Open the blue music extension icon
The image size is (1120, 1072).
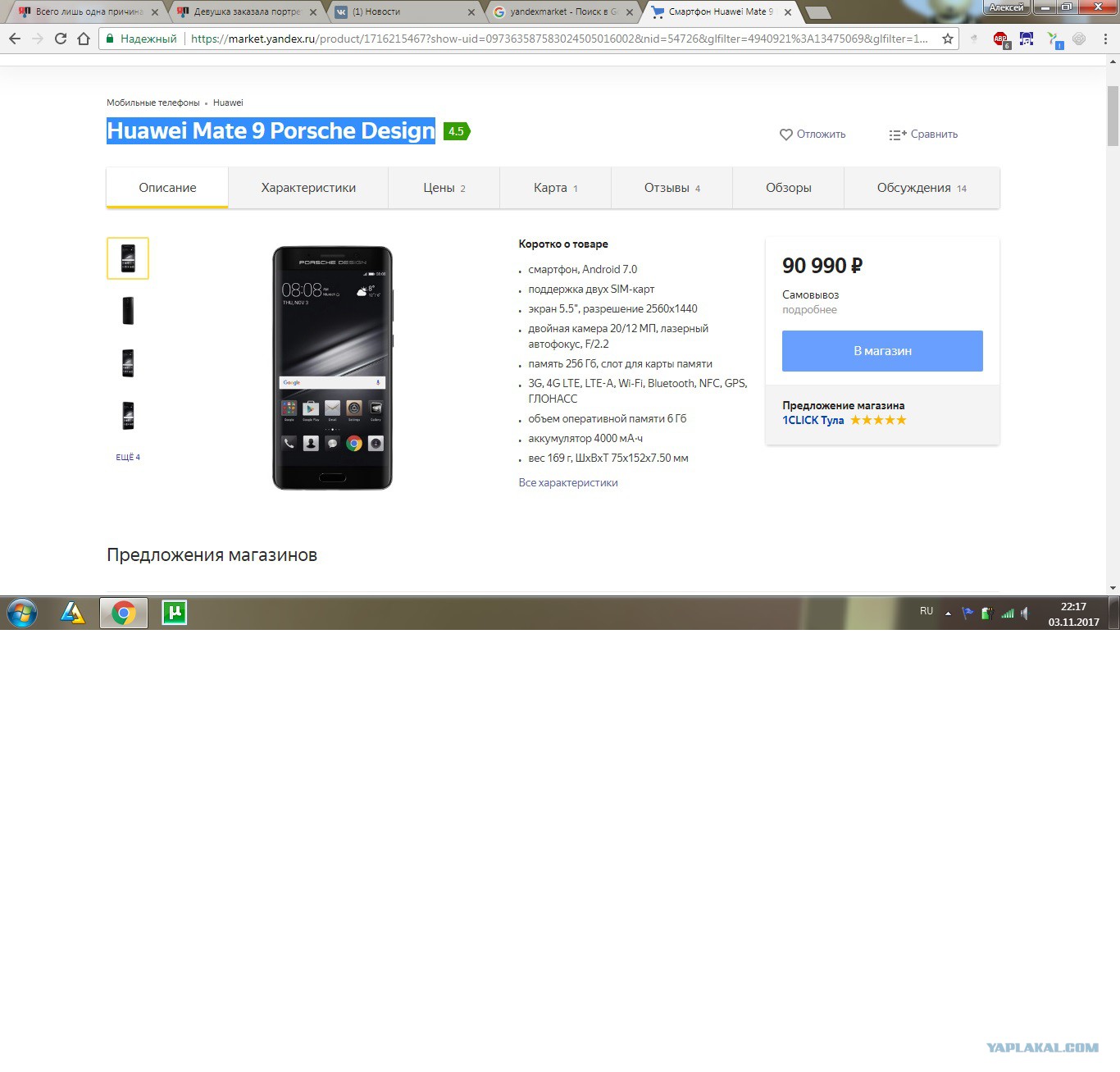(1027, 39)
